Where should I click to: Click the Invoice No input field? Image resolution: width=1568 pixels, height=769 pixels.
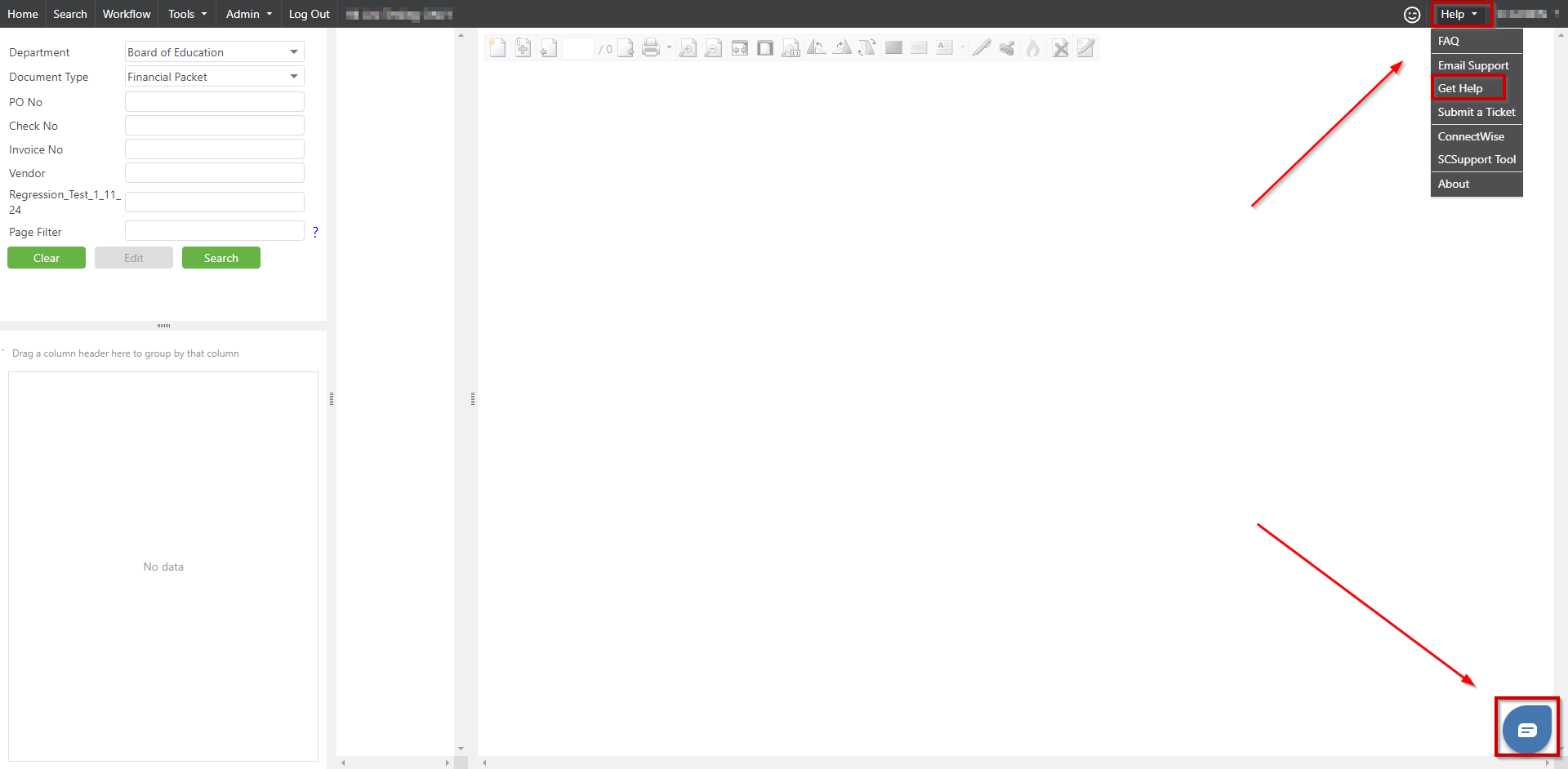tap(214, 149)
